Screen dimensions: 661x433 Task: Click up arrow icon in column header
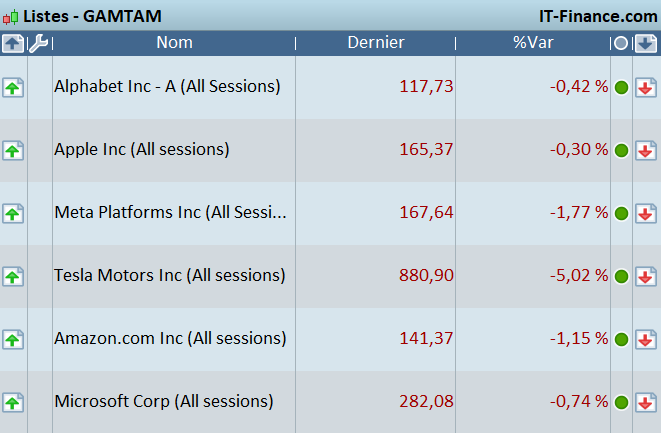12,43
